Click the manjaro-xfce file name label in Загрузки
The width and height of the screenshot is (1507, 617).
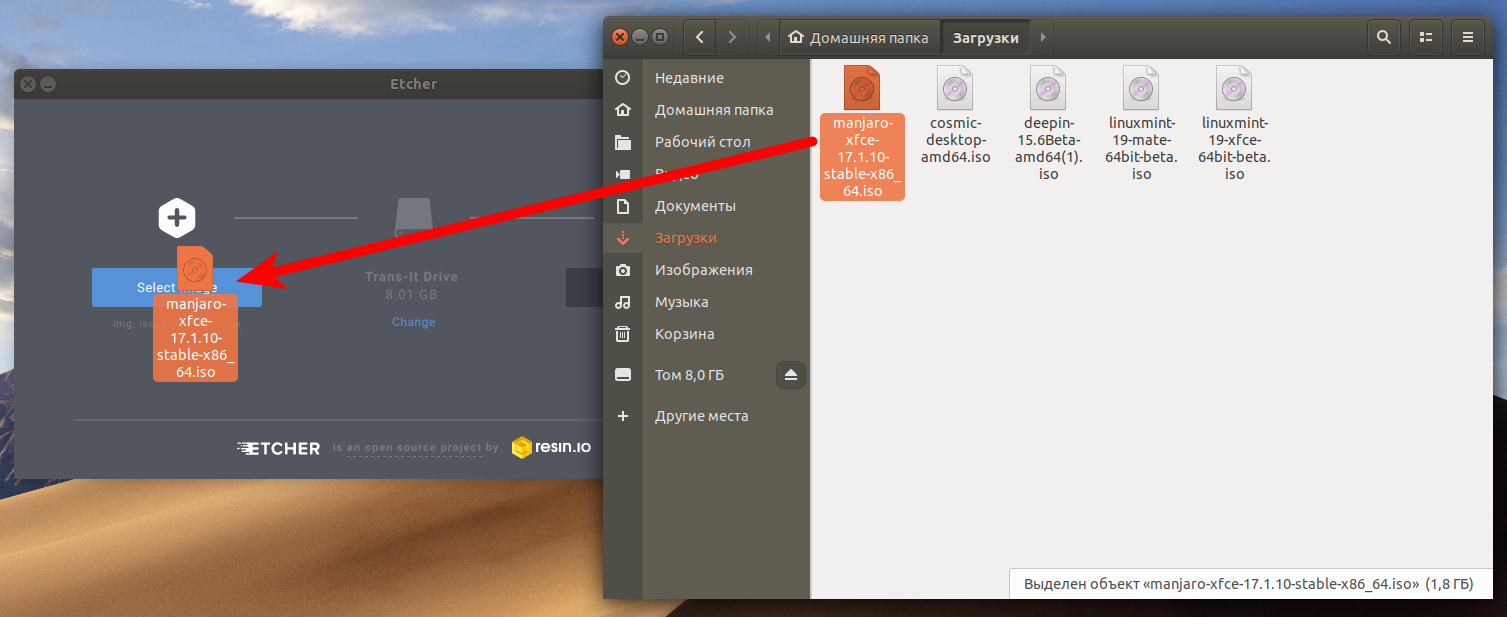pos(862,156)
